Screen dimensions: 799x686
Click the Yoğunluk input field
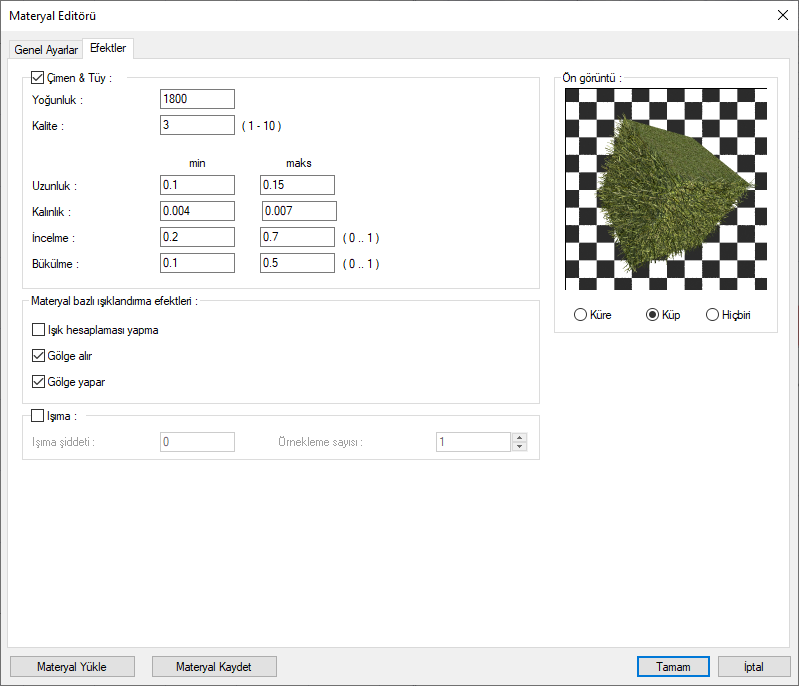[197, 99]
